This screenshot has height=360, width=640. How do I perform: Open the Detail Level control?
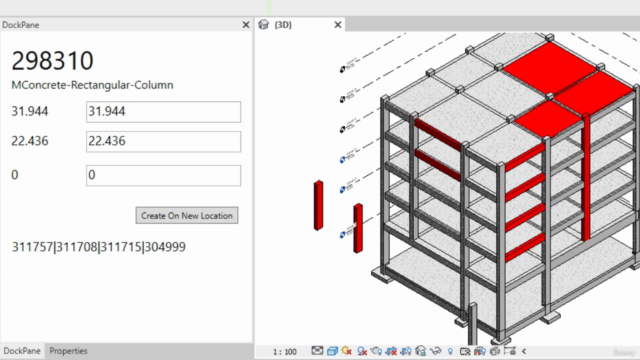tap(317, 351)
